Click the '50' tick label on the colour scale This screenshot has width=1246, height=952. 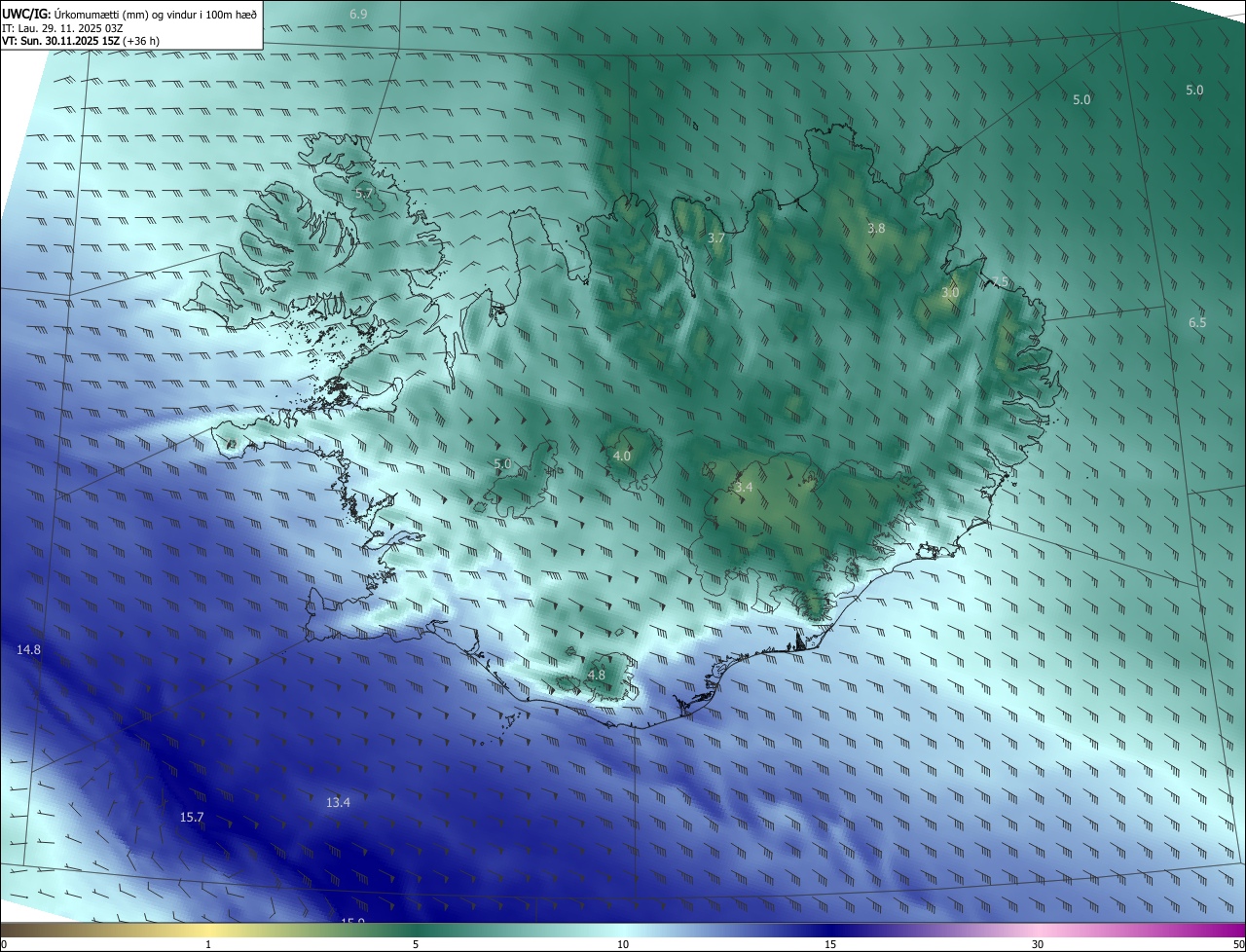[x=1238, y=944]
